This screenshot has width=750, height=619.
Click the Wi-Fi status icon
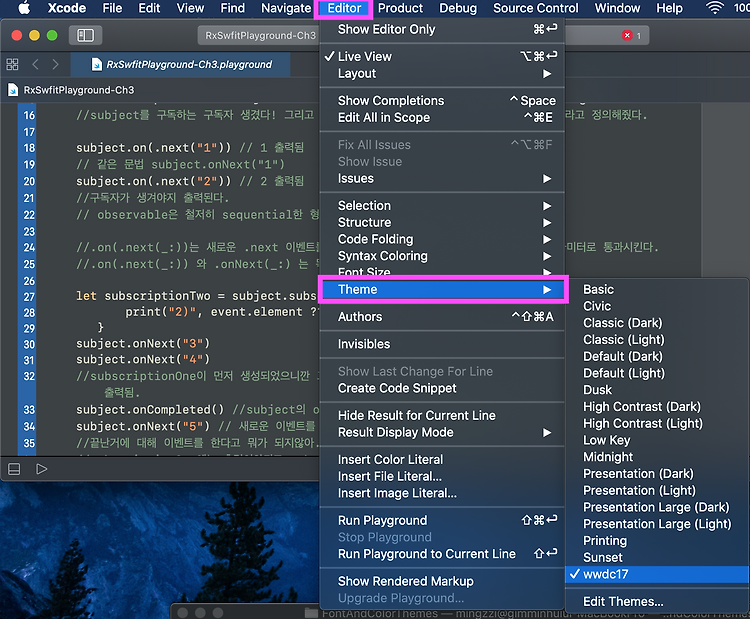[715, 8]
